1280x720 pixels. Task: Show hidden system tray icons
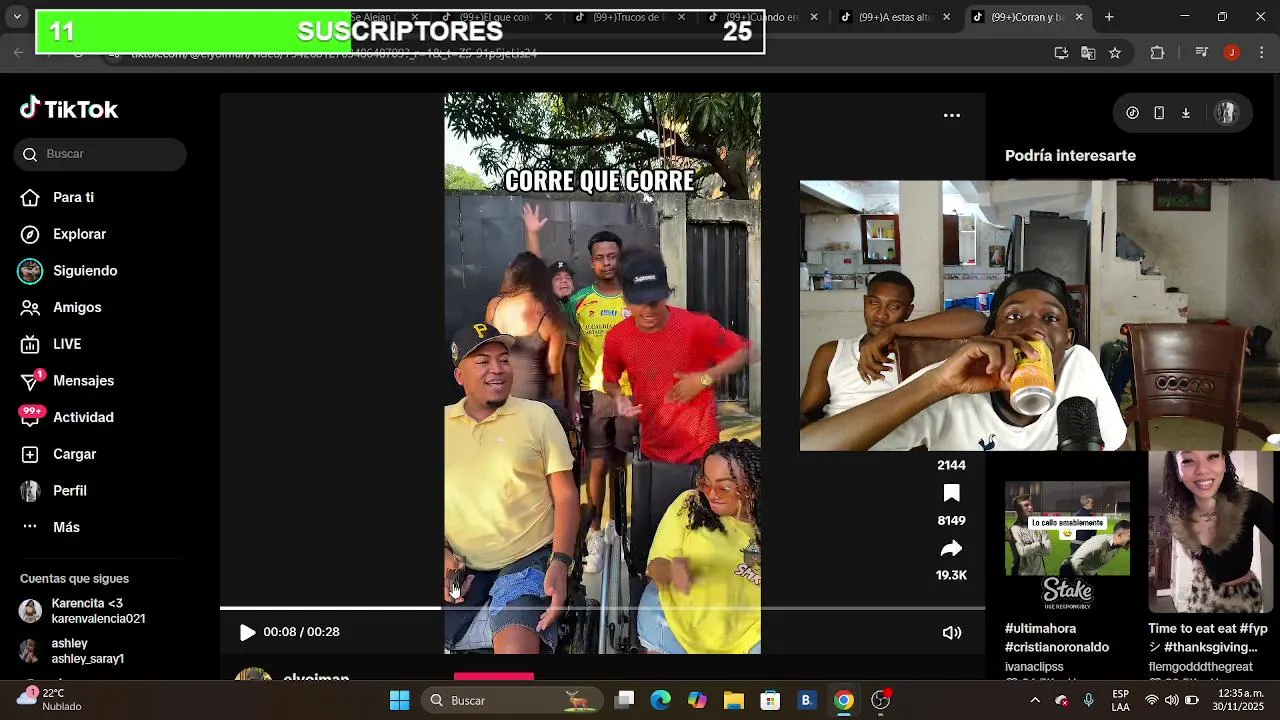[1035, 700]
